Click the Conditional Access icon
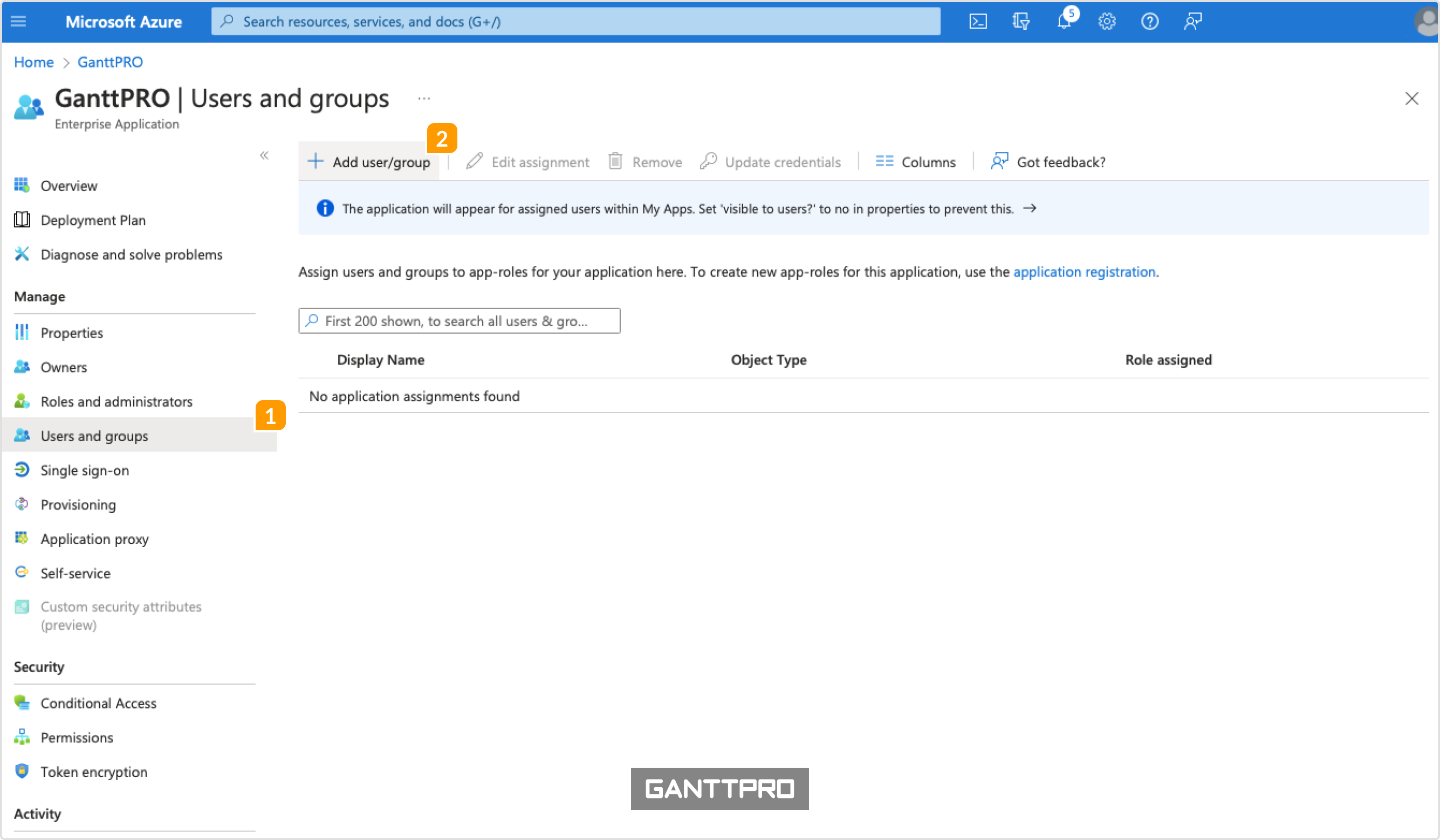 22,703
